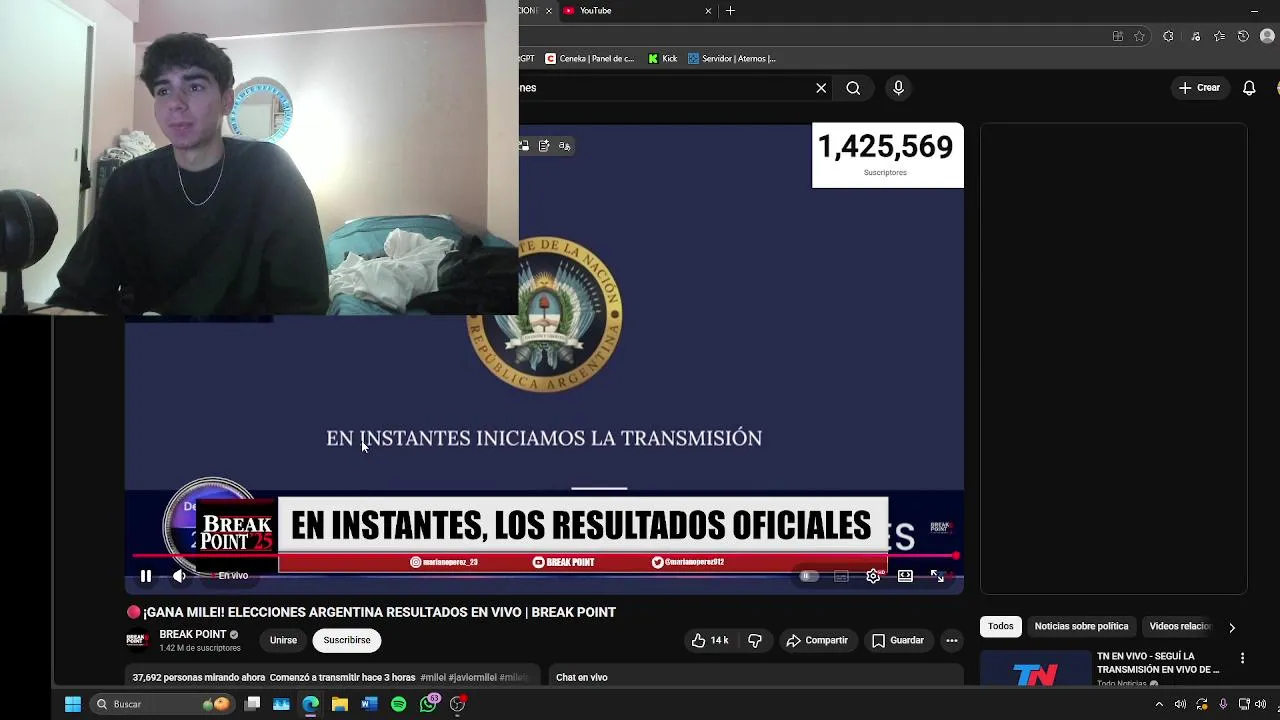
Task: Open Task View on taskbar
Action: click(253, 704)
